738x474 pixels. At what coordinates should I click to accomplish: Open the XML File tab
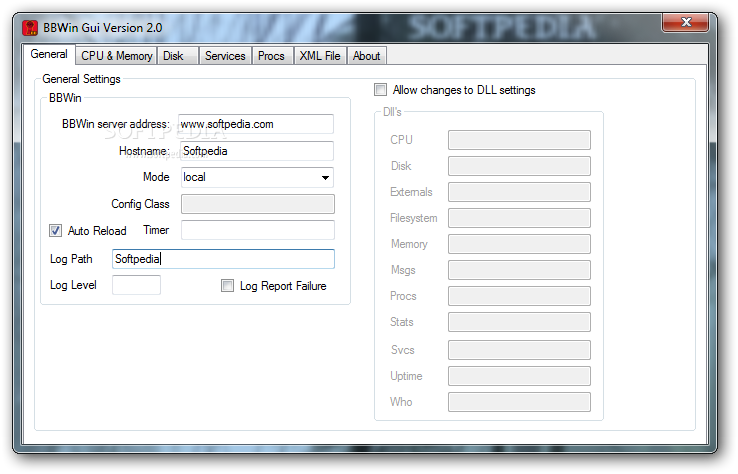coord(321,56)
